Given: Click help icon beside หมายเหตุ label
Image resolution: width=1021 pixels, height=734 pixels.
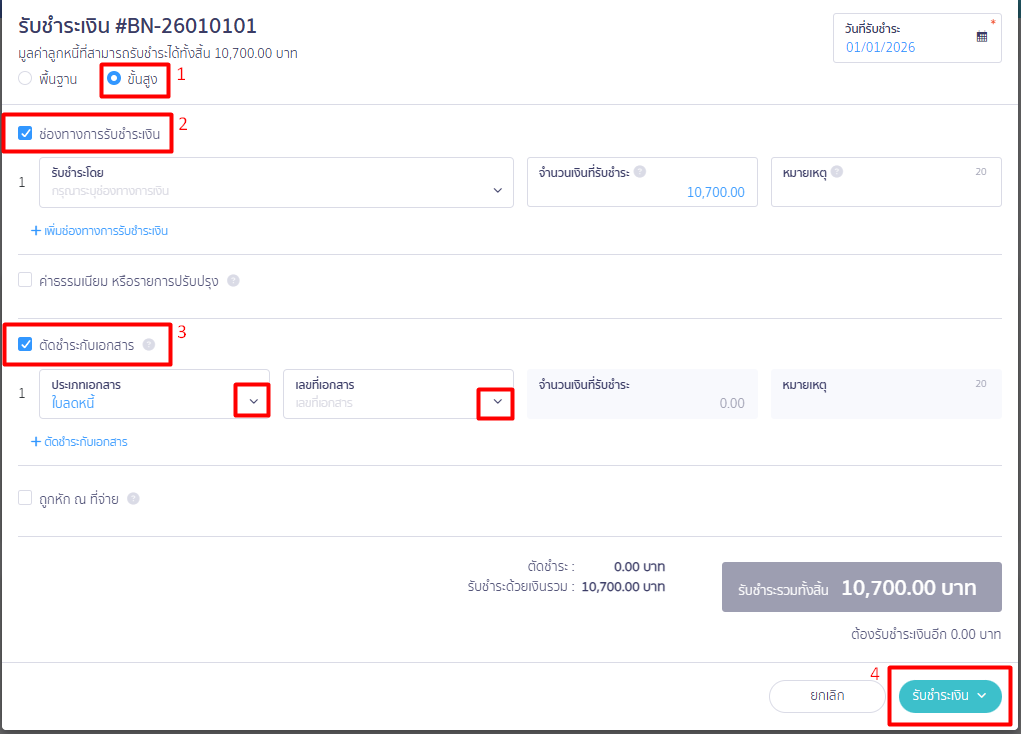Looking at the screenshot, I should pos(837,172).
